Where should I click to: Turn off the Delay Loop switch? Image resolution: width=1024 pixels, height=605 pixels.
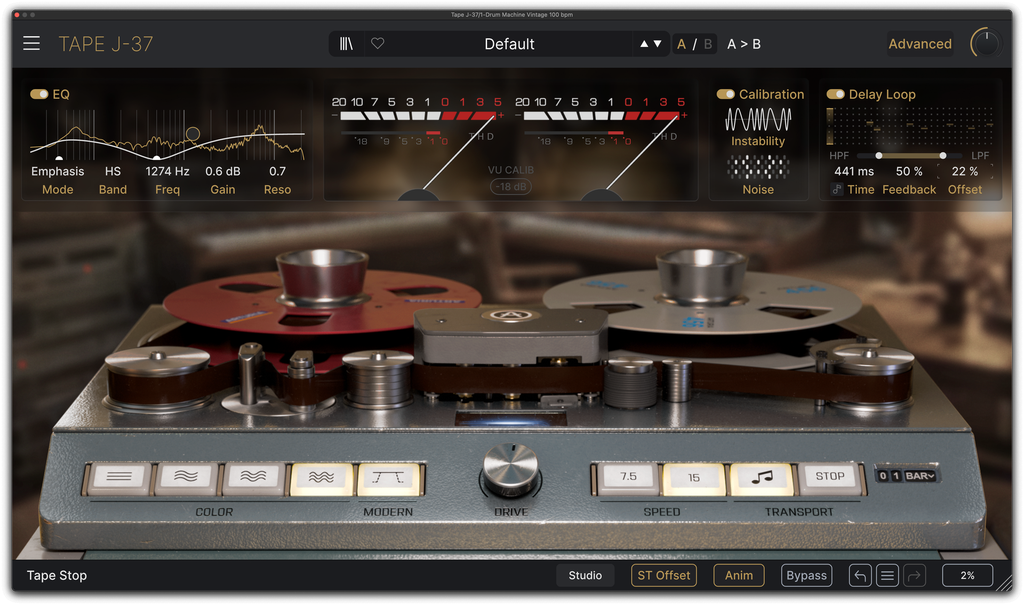coord(835,94)
